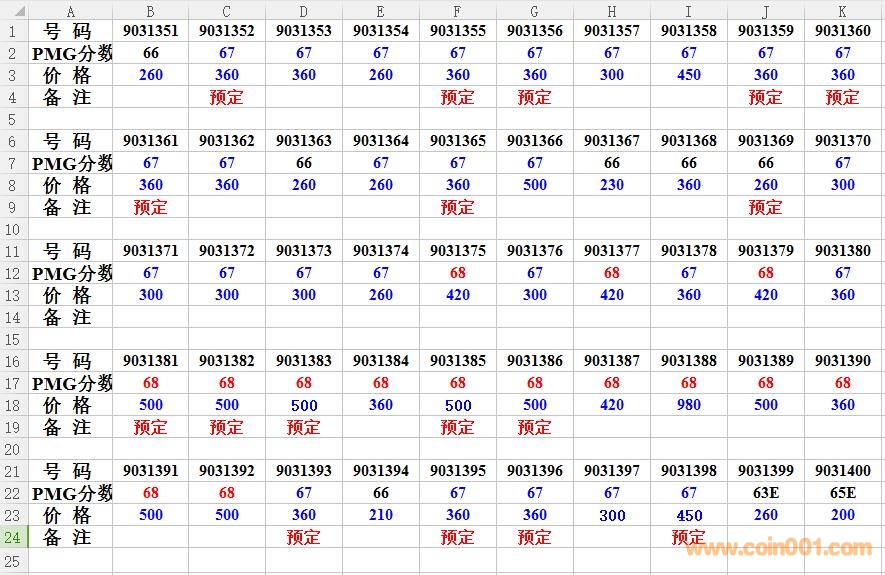Select serial cell 9031388
This screenshot has height=575, width=885.
[688, 361]
